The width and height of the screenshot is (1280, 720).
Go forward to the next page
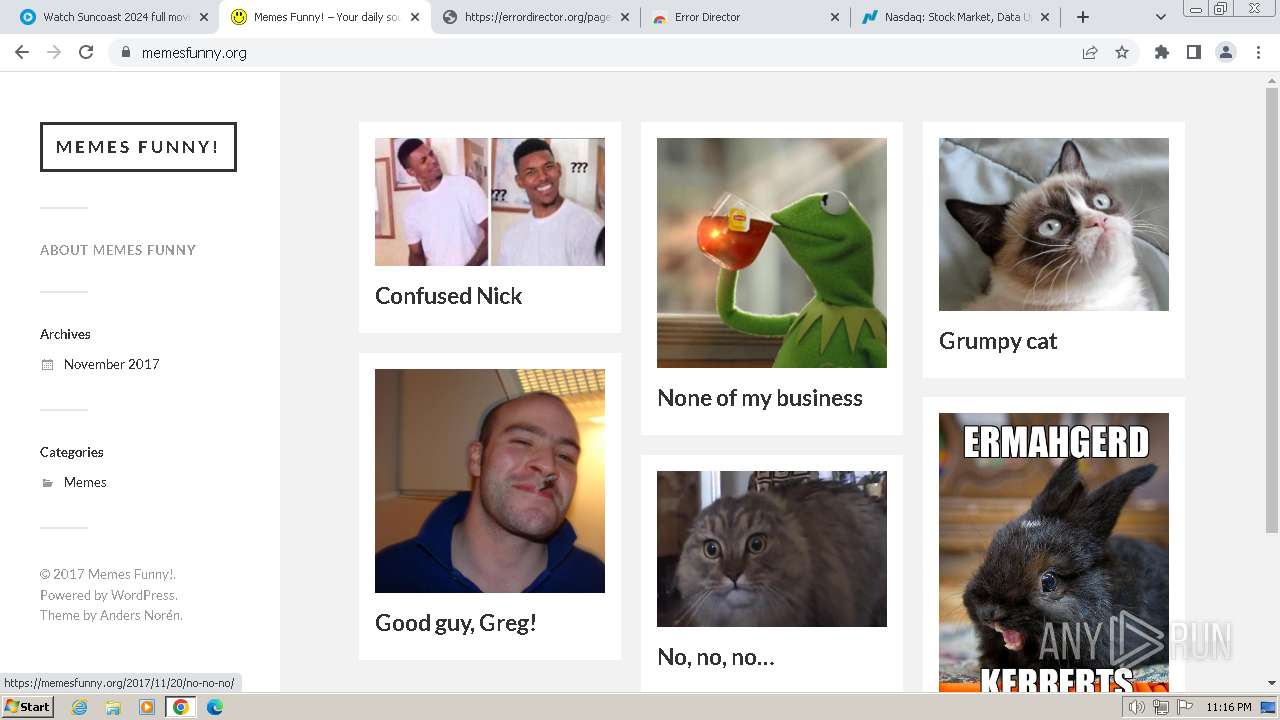click(x=54, y=52)
